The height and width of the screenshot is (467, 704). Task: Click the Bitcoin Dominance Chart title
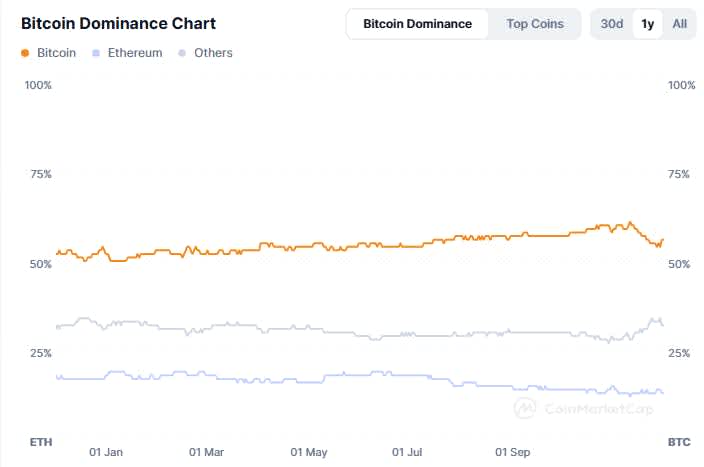pos(118,23)
